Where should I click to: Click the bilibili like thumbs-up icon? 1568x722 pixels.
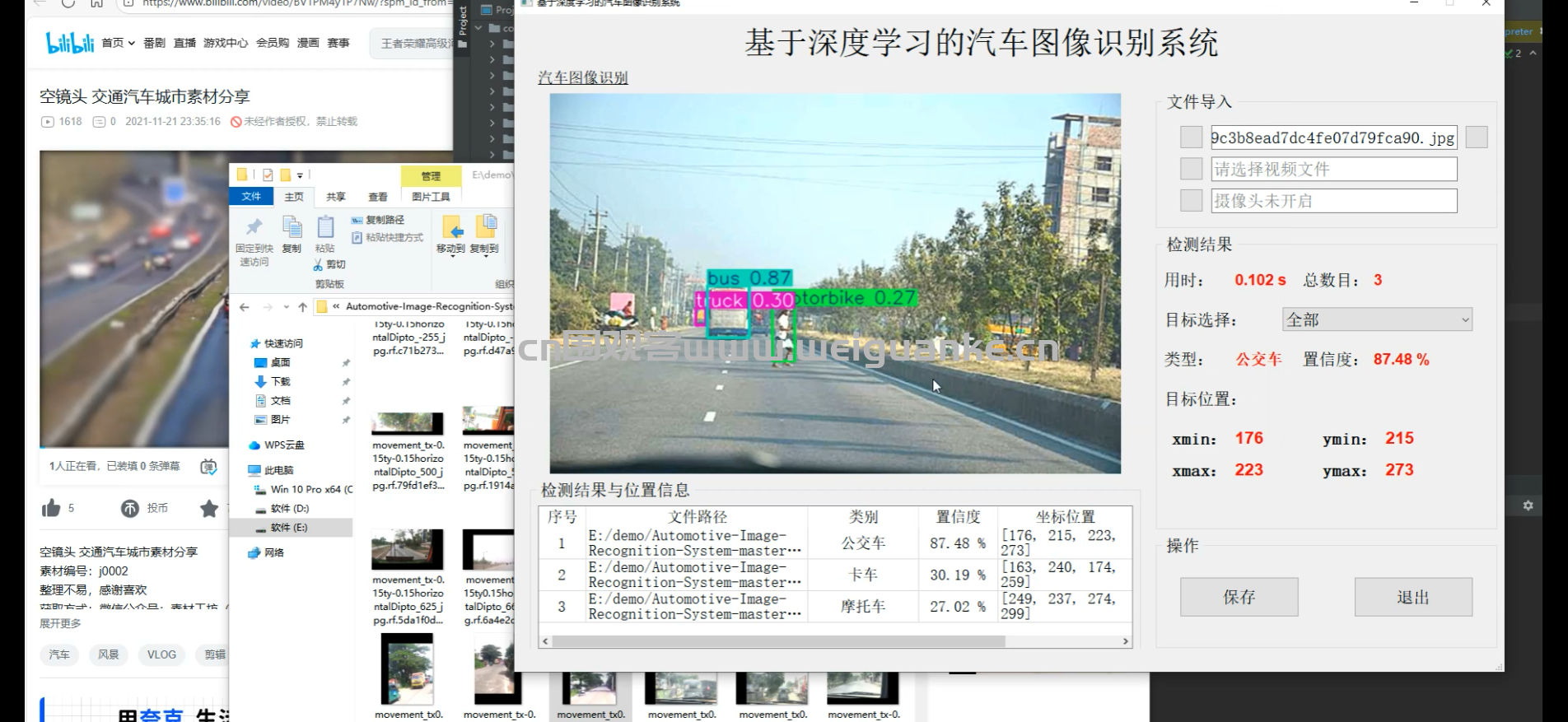[x=51, y=508]
